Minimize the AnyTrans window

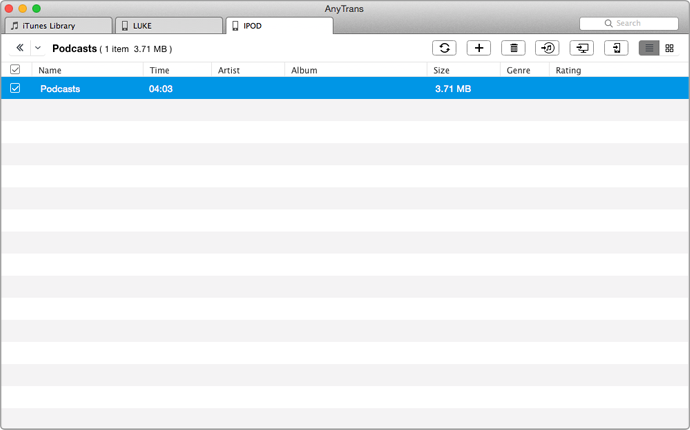point(22,8)
